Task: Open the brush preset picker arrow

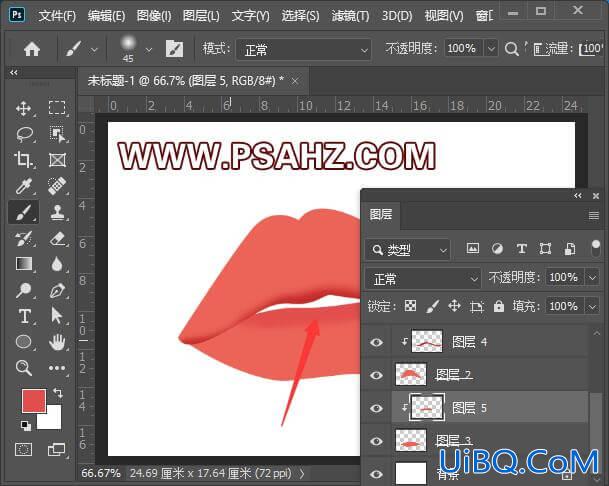Action: tap(149, 50)
